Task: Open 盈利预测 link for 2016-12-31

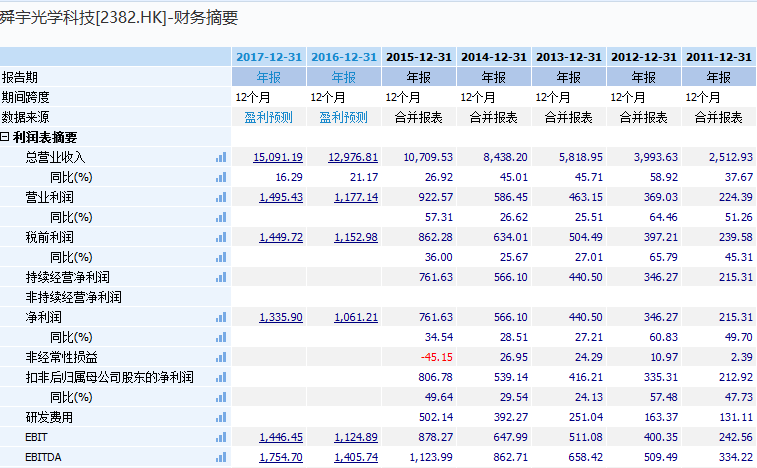Action: point(344,117)
